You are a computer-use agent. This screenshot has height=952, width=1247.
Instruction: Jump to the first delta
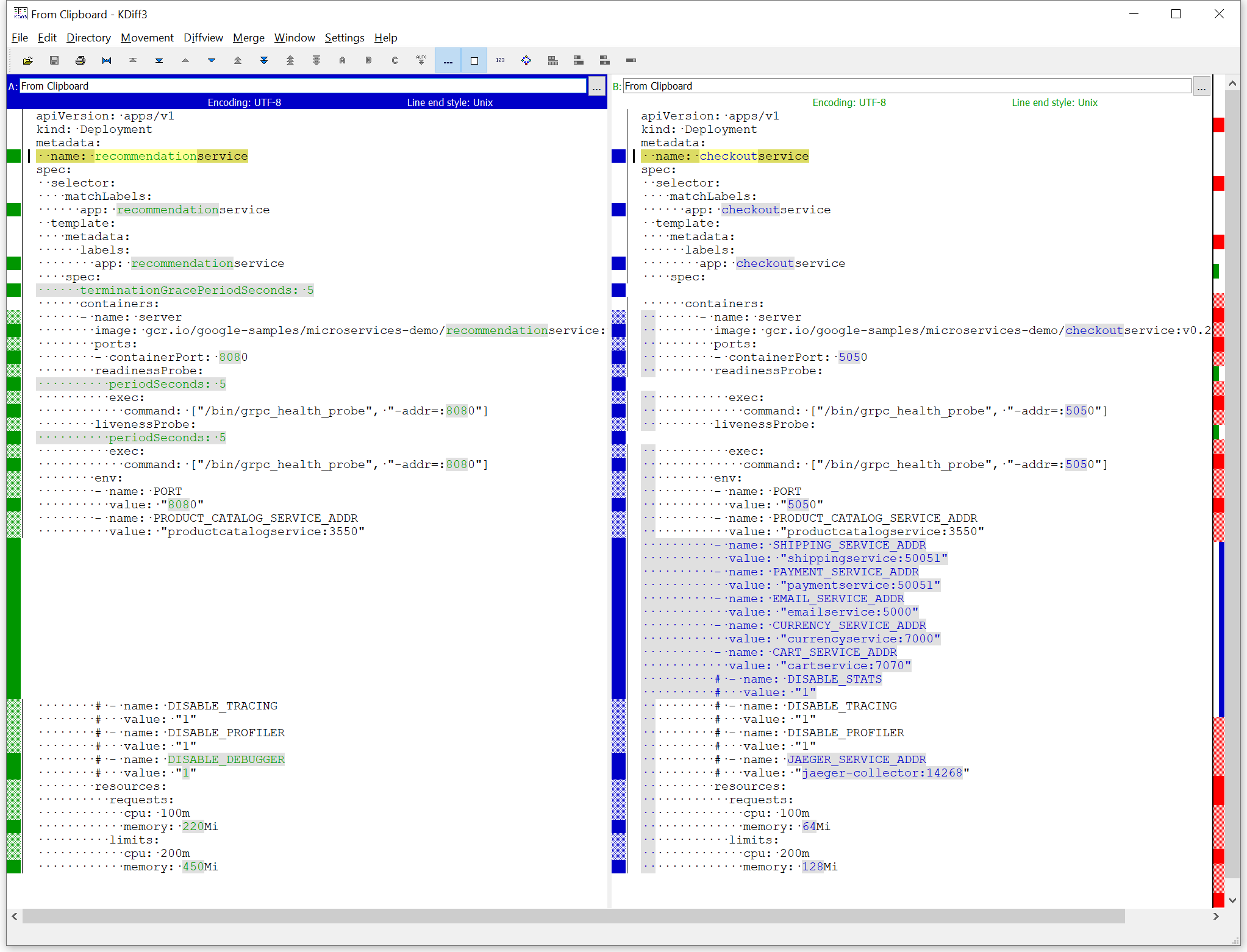point(133,60)
